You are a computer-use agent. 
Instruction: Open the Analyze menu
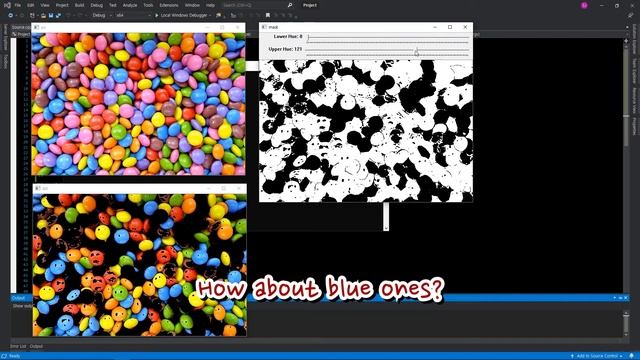tap(130, 5)
